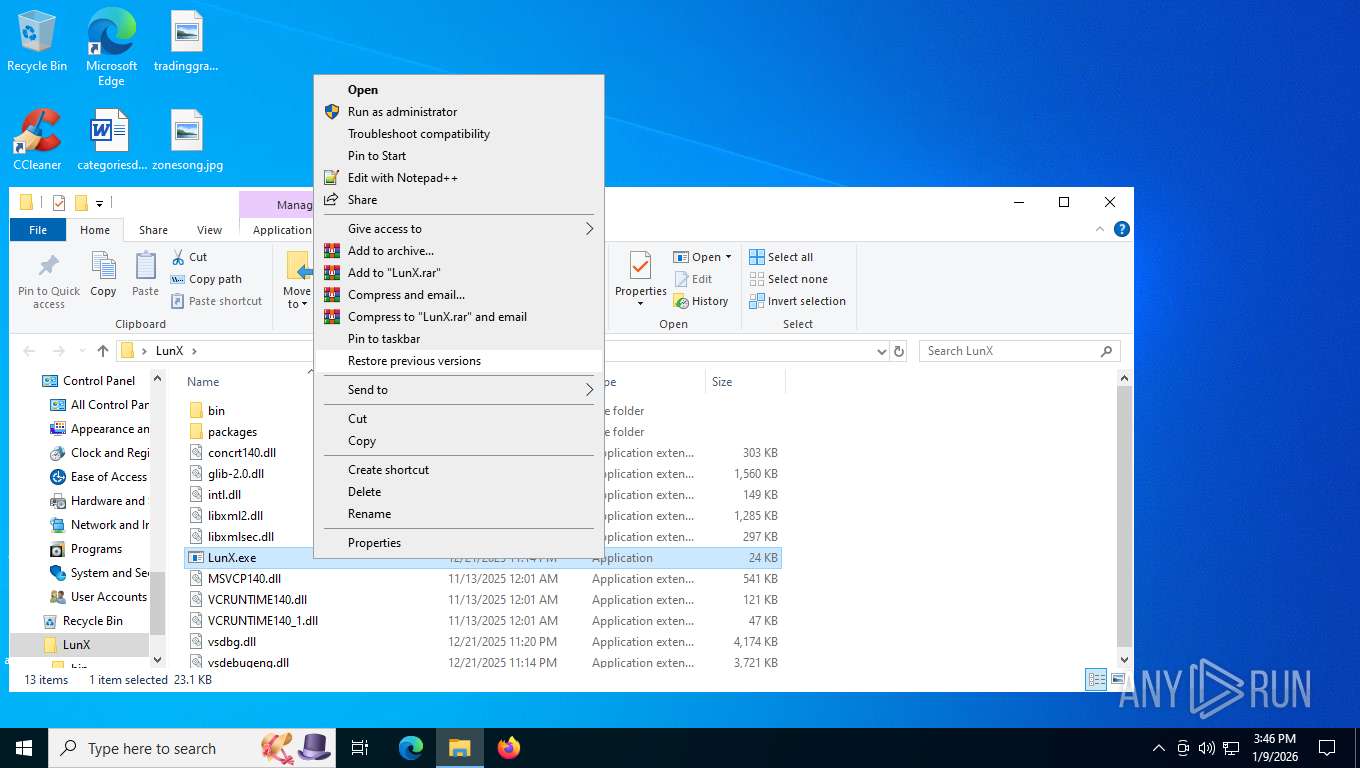Select Programs in navigation pane
The image size is (1360, 768).
click(96, 549)
